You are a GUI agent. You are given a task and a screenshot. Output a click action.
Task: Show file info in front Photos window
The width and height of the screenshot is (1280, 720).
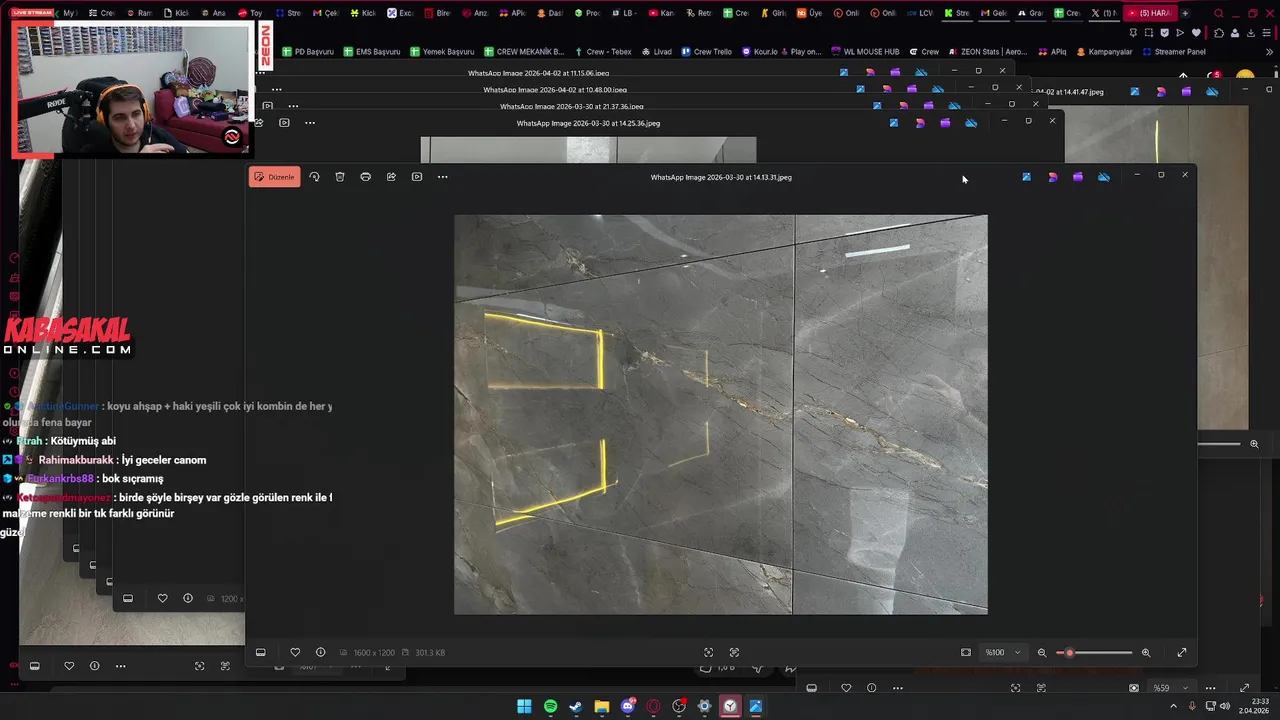pyautogui.click(x=320, y=652)
